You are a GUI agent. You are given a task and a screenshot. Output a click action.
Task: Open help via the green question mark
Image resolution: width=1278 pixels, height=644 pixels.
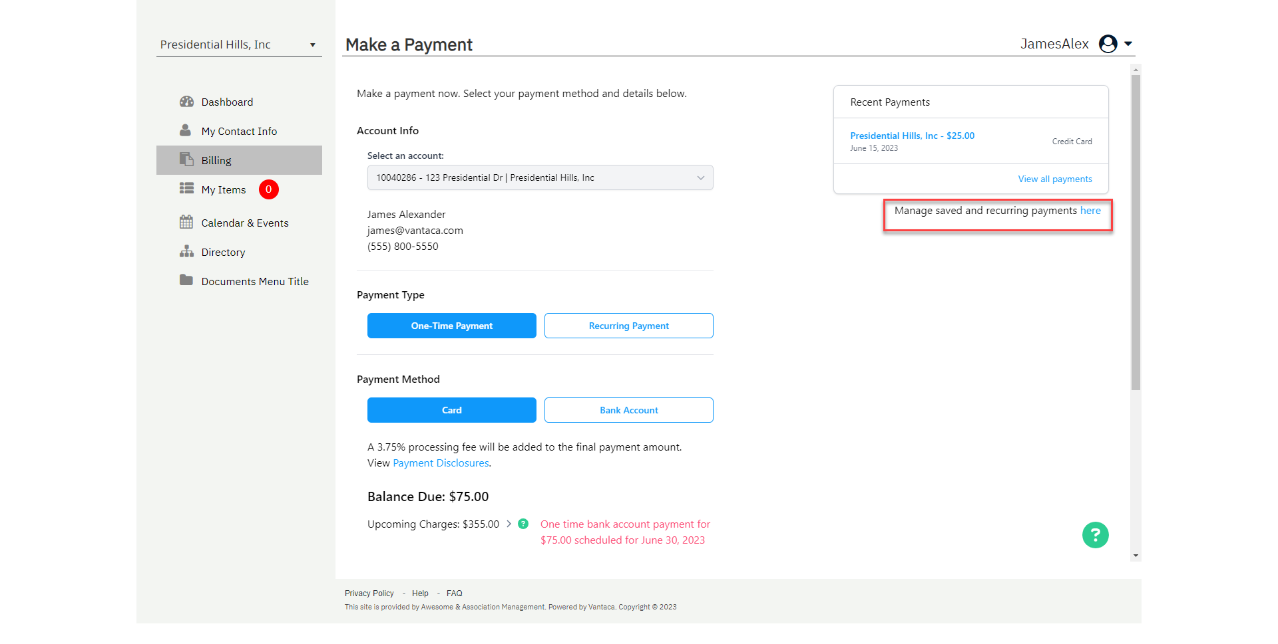click(1095, 535)
